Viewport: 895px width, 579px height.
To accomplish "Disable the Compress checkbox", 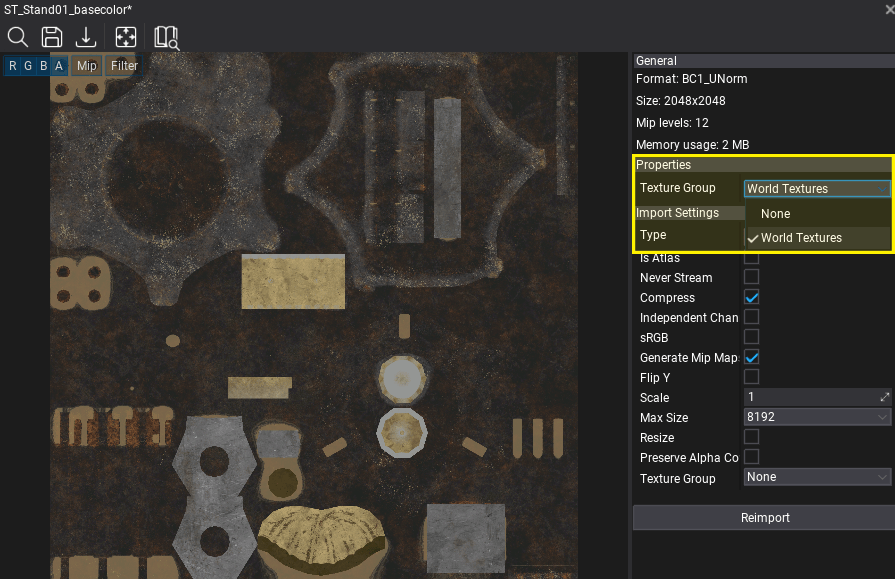I will coord(750,296).
